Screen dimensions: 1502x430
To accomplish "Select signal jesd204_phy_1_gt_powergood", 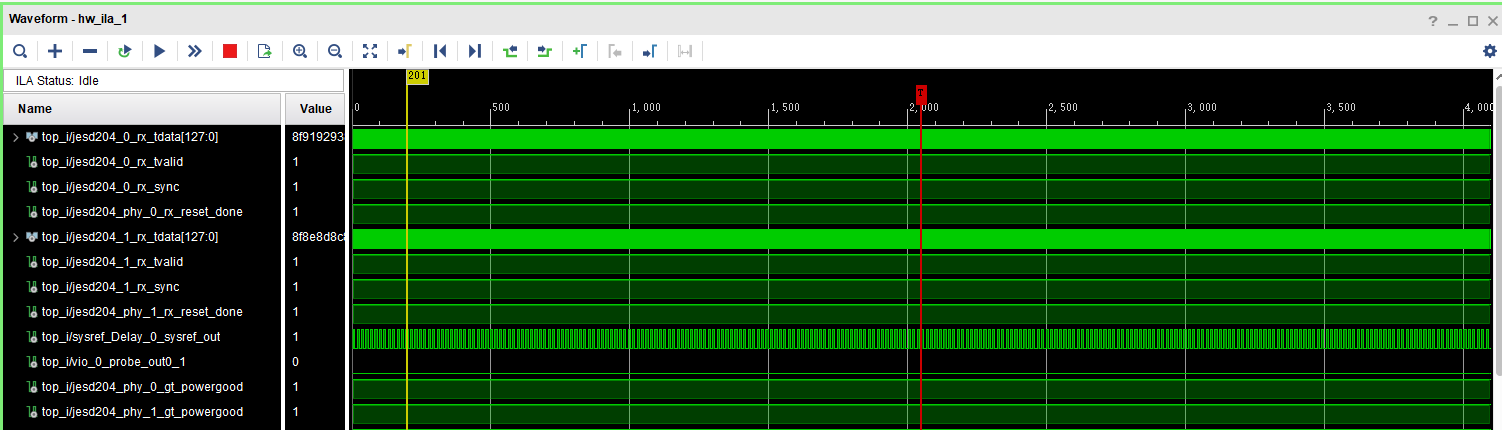I will click(x=142, y=412).
